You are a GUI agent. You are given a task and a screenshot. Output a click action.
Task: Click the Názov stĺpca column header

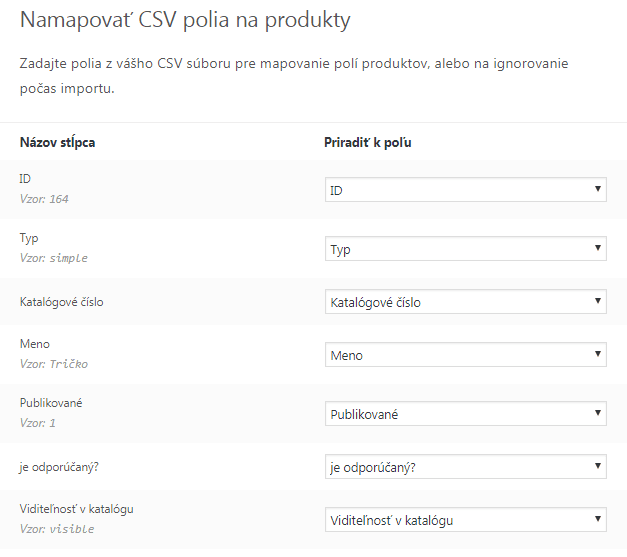click(x=58, y=142)
